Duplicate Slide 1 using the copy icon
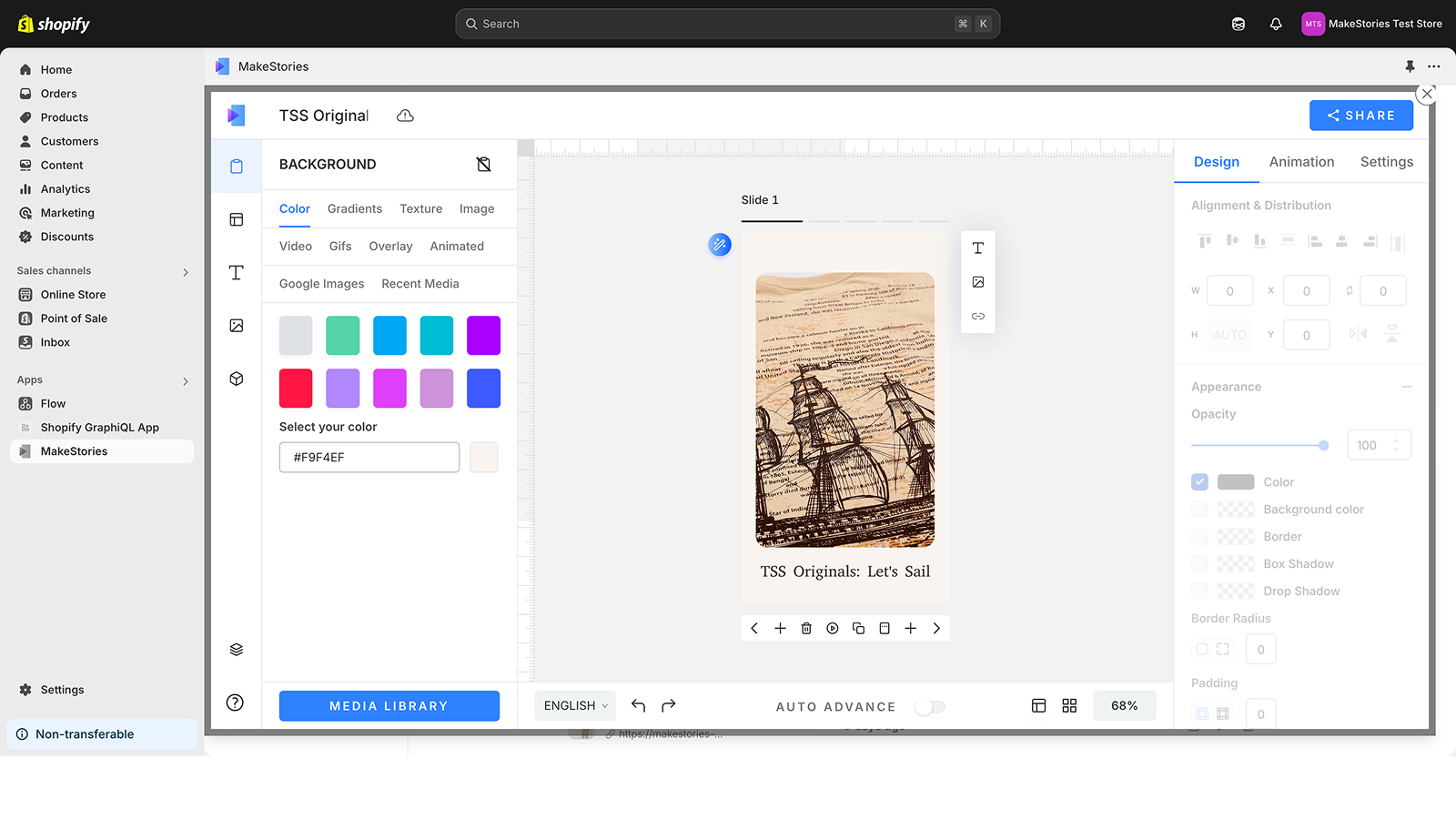Viewport: 1456px width, 819px height. 858,628
